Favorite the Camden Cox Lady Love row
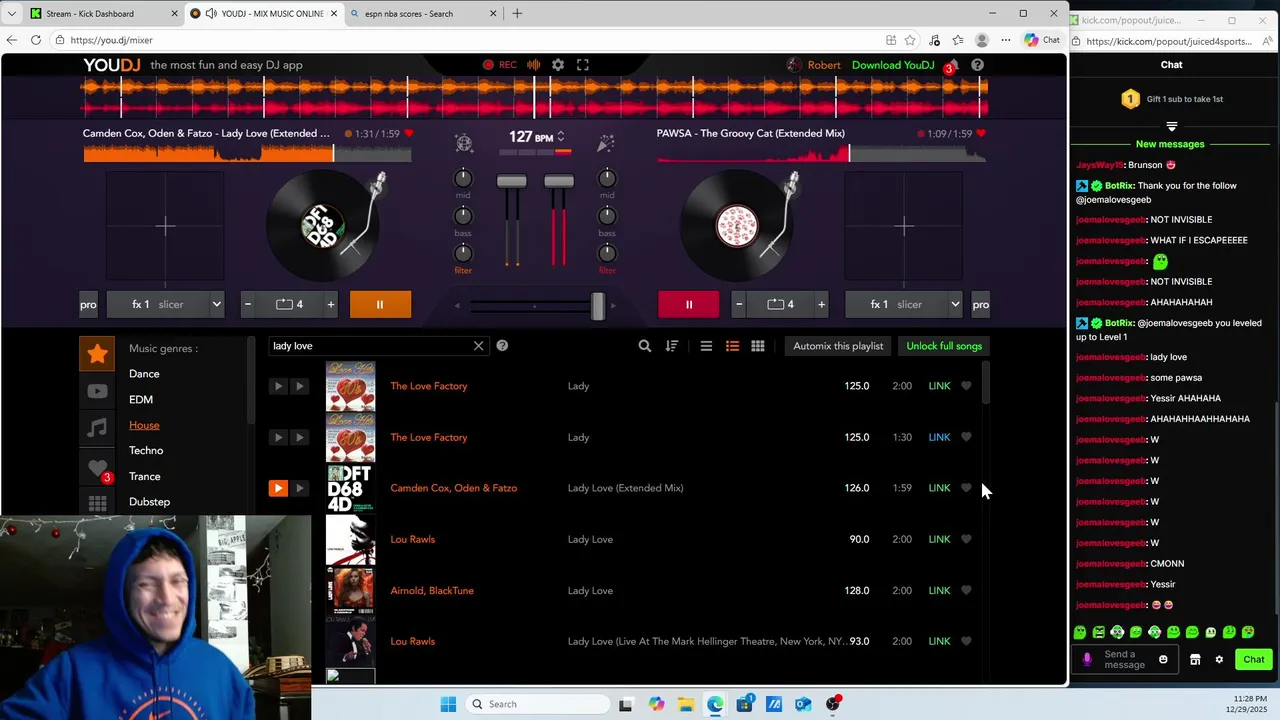The image size is (1280, 720). pos(966,488)
